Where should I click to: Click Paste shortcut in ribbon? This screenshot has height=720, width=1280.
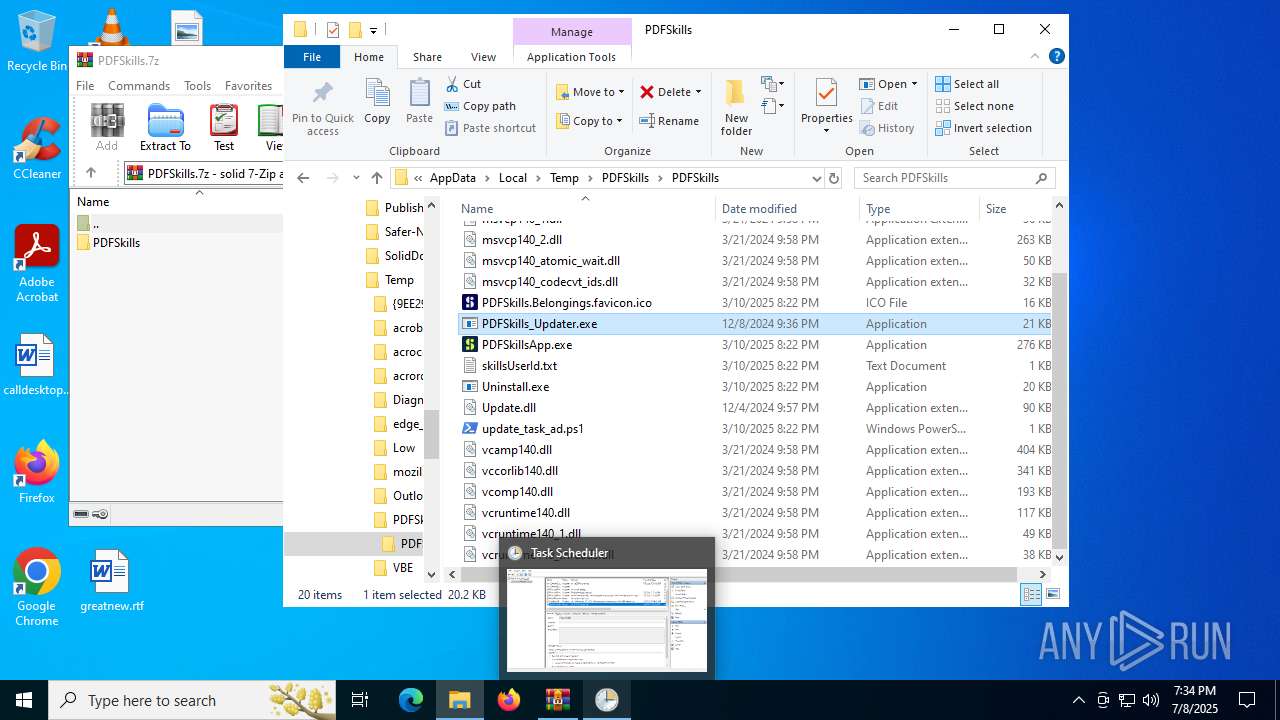(x=490, y=128)
